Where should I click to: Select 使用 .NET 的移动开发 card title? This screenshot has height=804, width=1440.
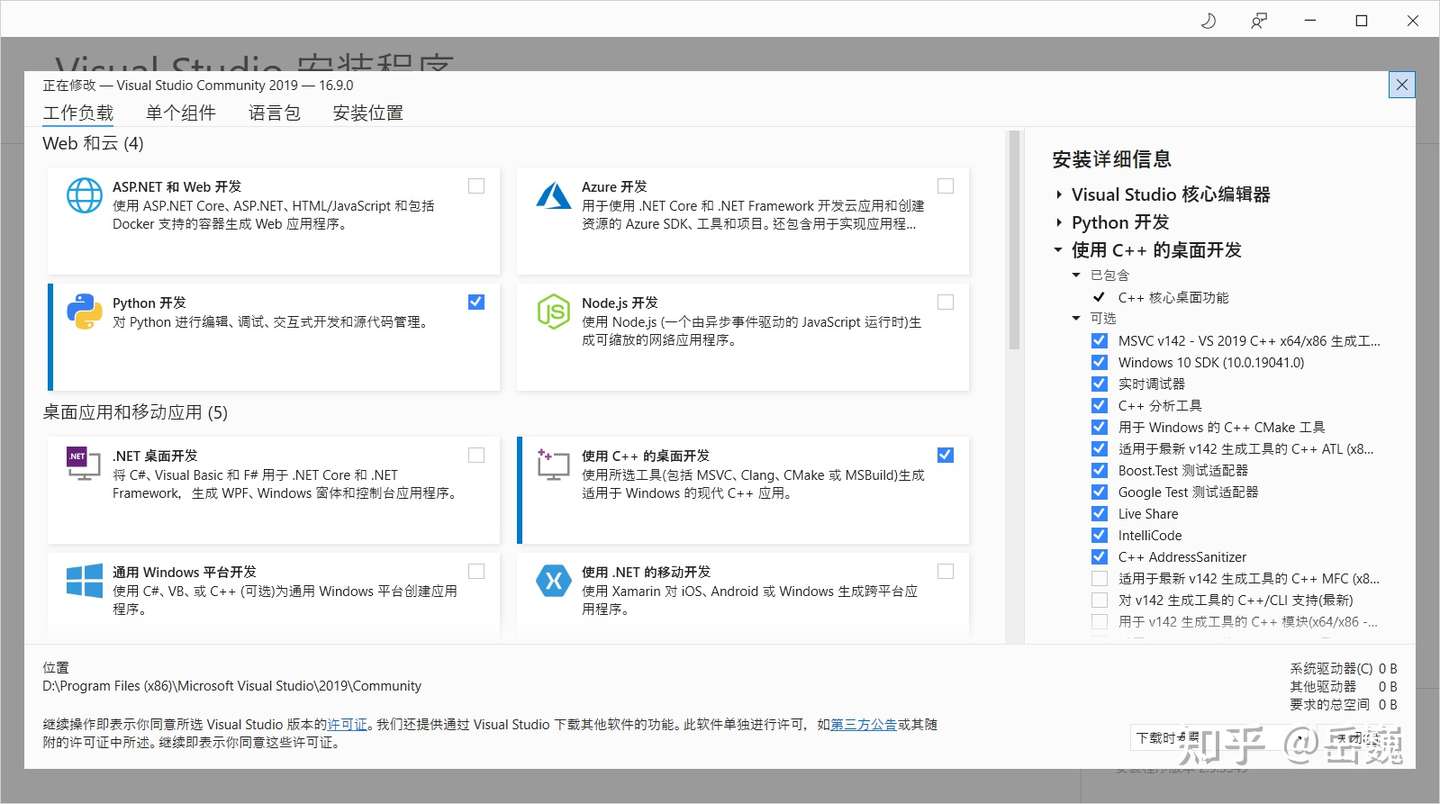point(646,572)
